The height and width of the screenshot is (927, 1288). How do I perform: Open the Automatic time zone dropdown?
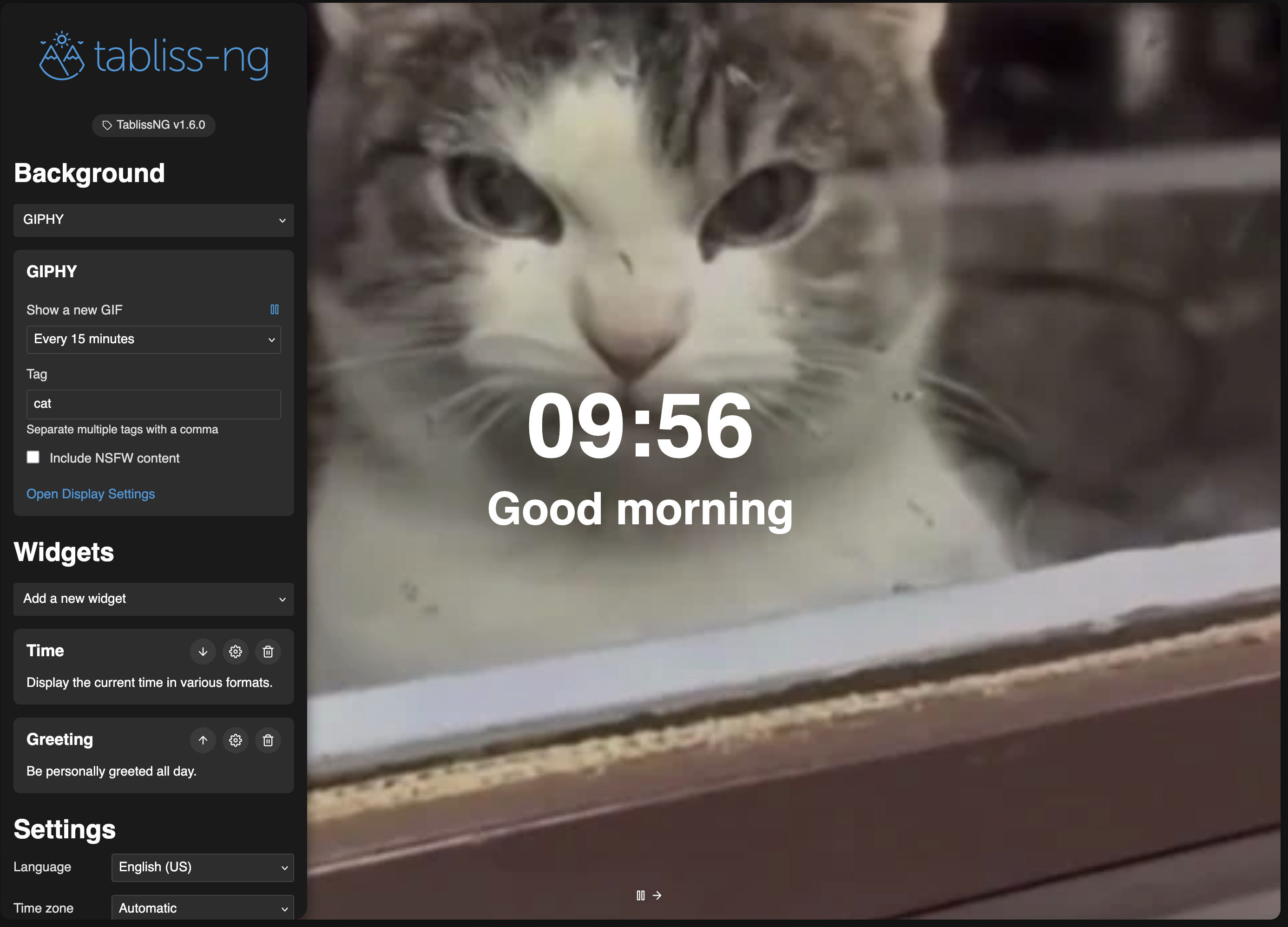coord(202,907)
